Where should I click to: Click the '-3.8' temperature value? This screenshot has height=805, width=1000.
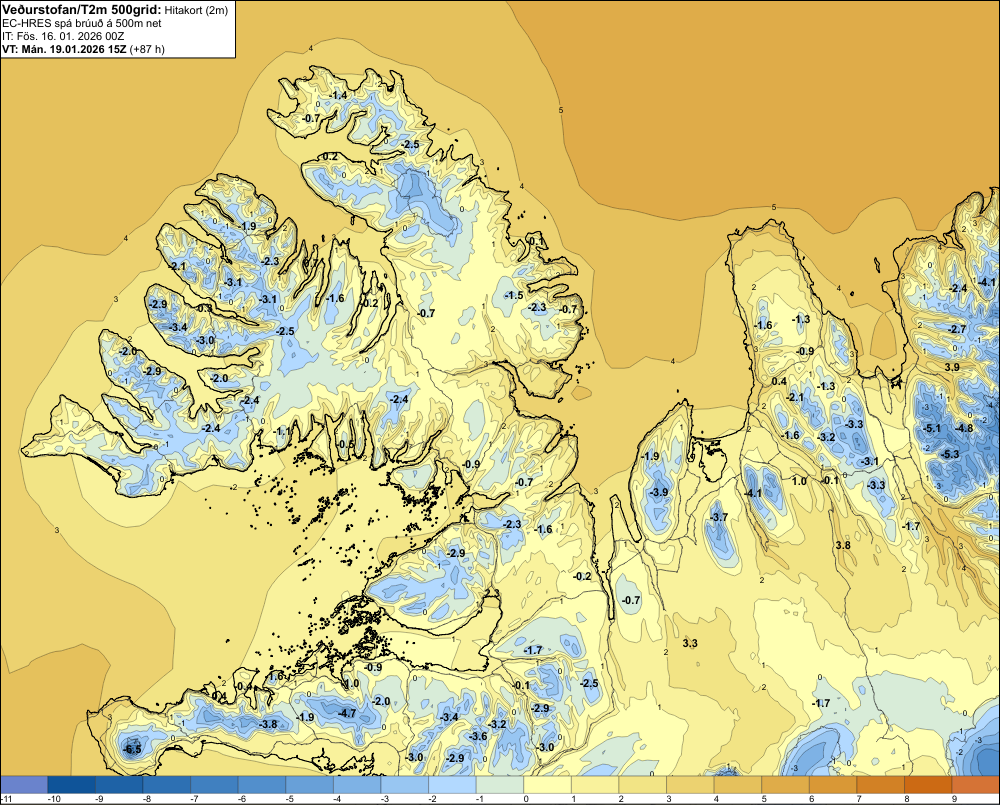click(268, 724)
